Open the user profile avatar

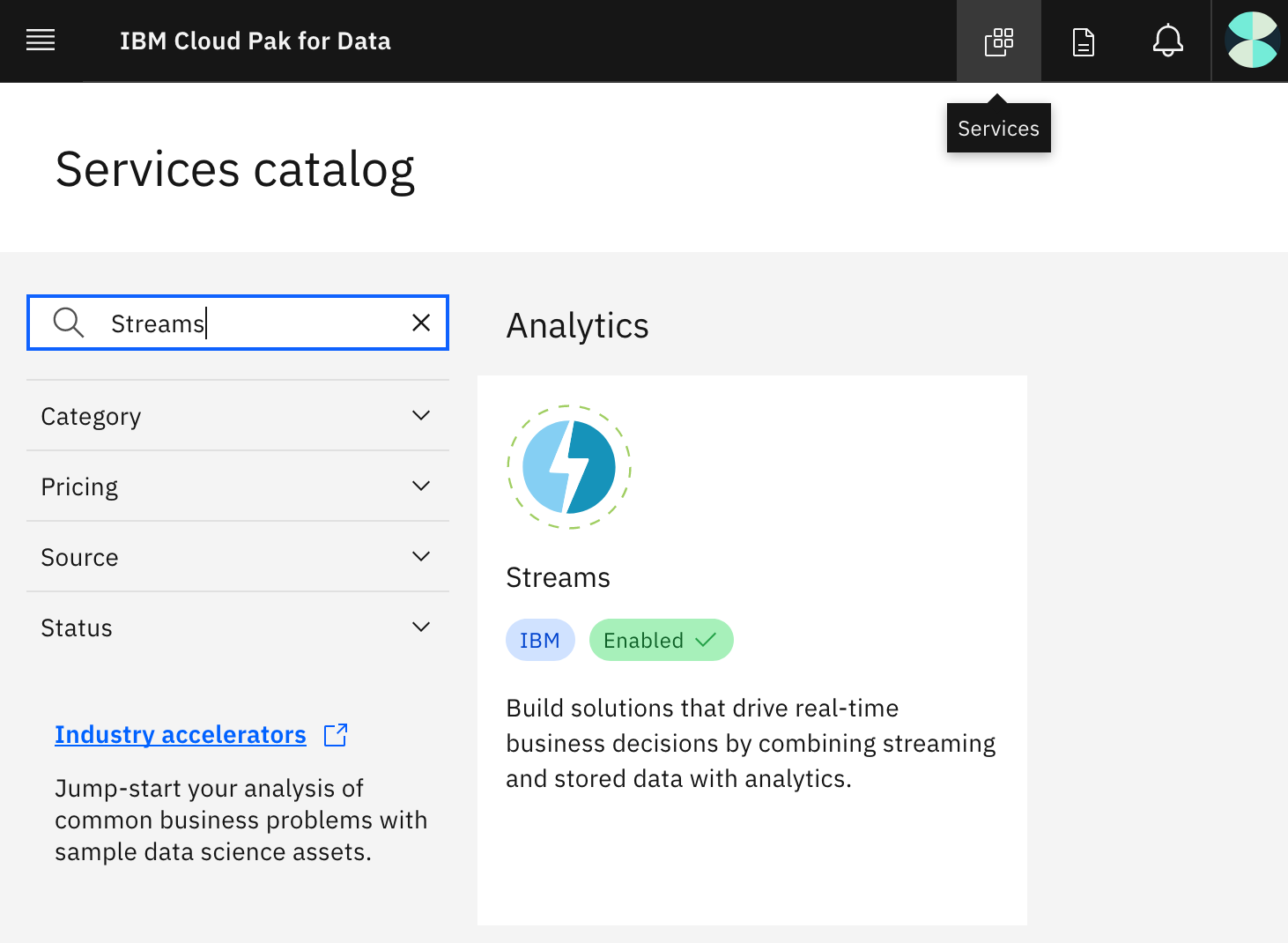click(x=1251, y=41)
